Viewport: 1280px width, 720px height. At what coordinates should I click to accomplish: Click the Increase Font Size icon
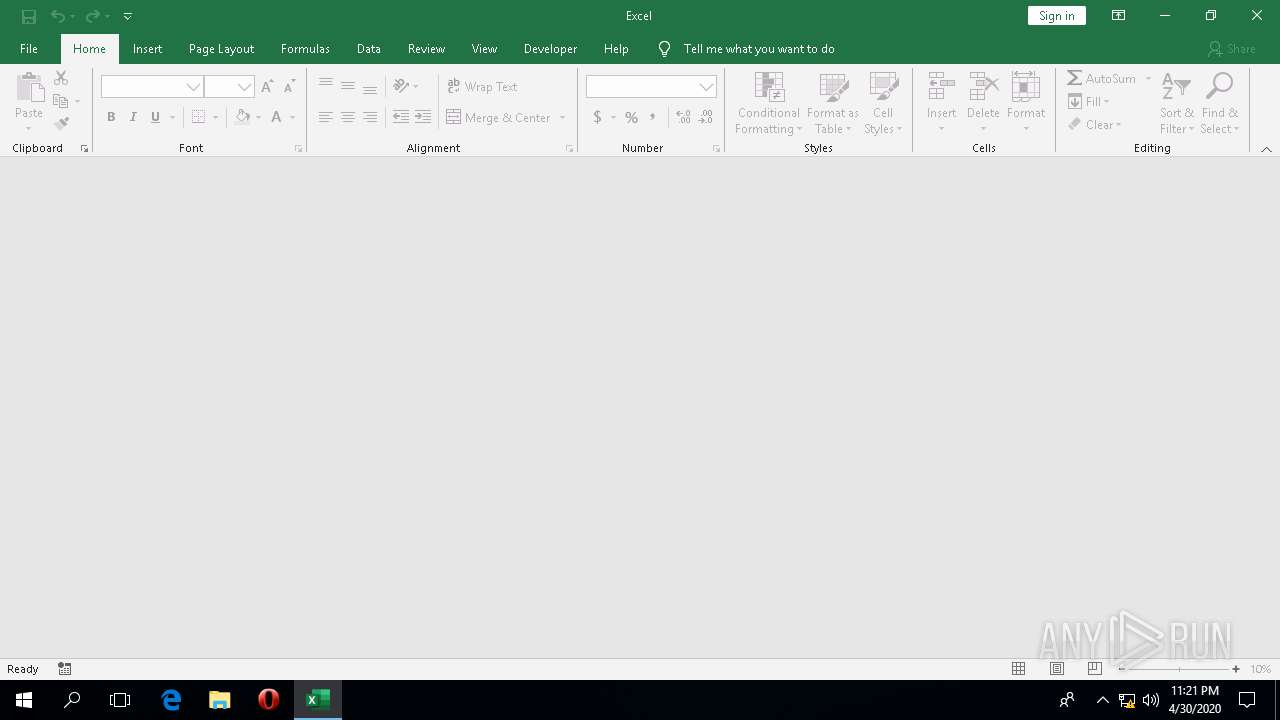pyautogui.click(x=267, y=87)
